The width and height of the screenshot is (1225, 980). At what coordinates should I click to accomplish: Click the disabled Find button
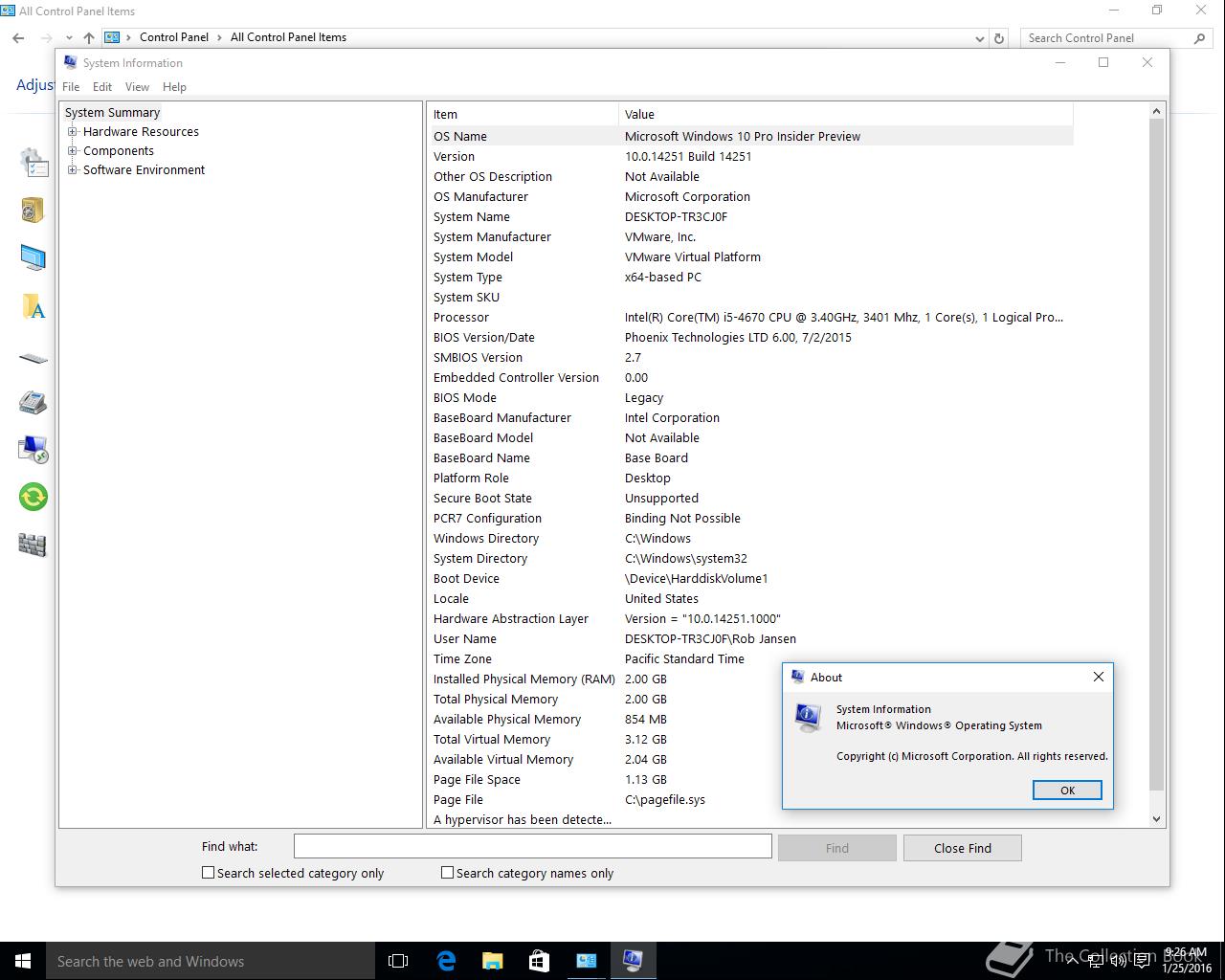click(837, 848)
